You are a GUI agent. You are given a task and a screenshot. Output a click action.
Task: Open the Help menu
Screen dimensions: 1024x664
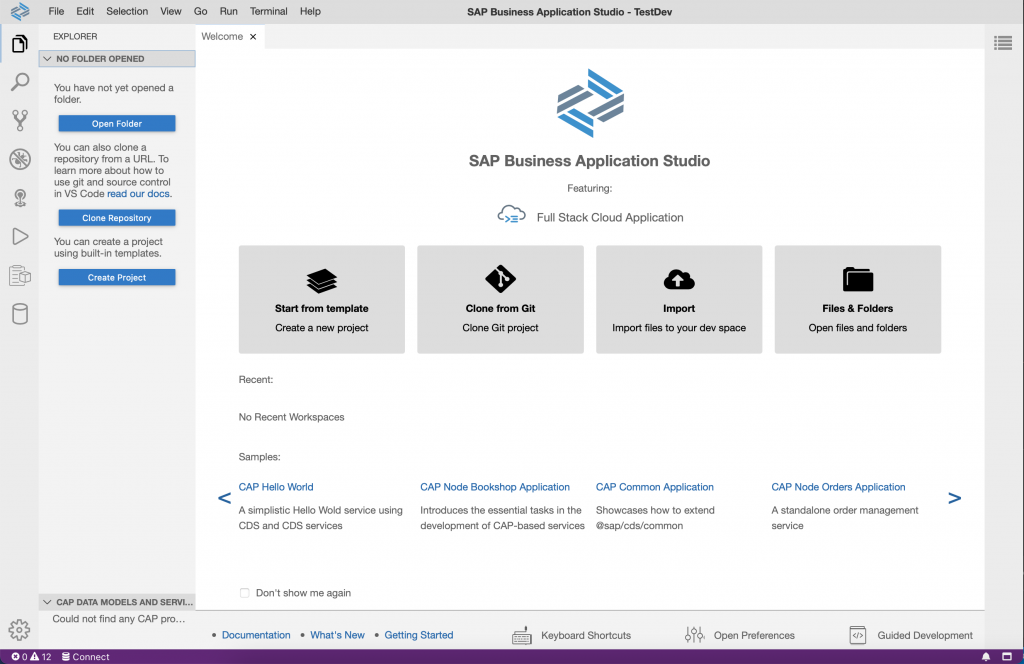point(310,11)
